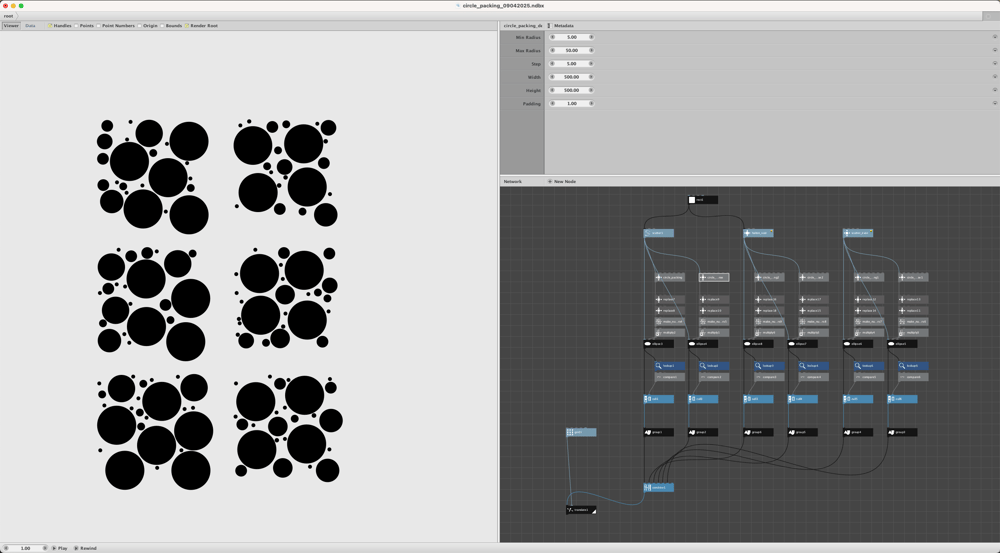Screen dimensions: 1000x553
Task: Select the ellipse8 node
Action: 758,344
